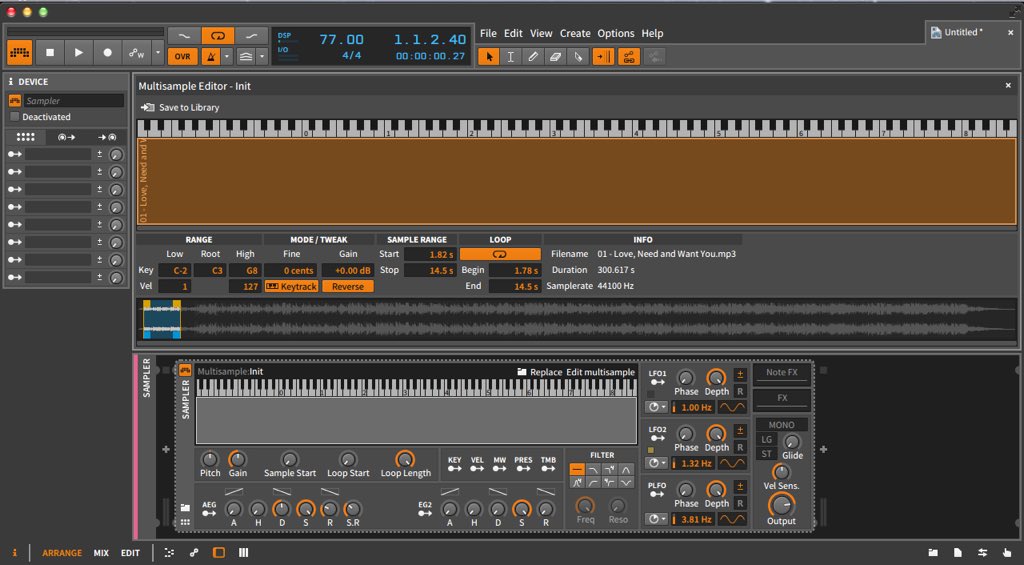The width and height of the screenshot is (1024, 565).
Task: Switch to ARRANGE view
Action: coord(62,553)
